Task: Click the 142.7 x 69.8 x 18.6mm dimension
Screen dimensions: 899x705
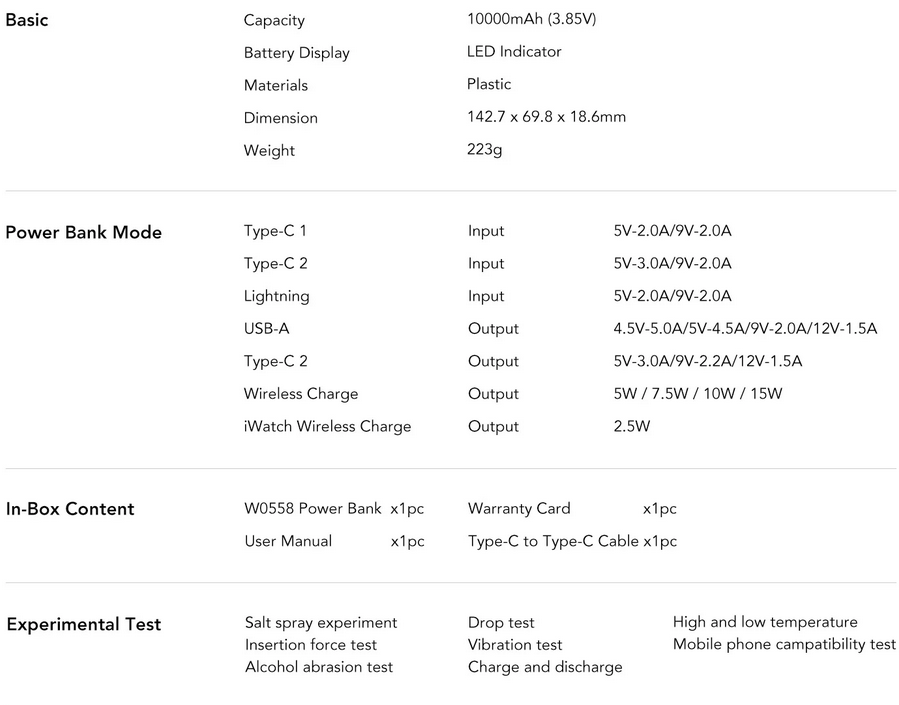Action: pos(546,117)
